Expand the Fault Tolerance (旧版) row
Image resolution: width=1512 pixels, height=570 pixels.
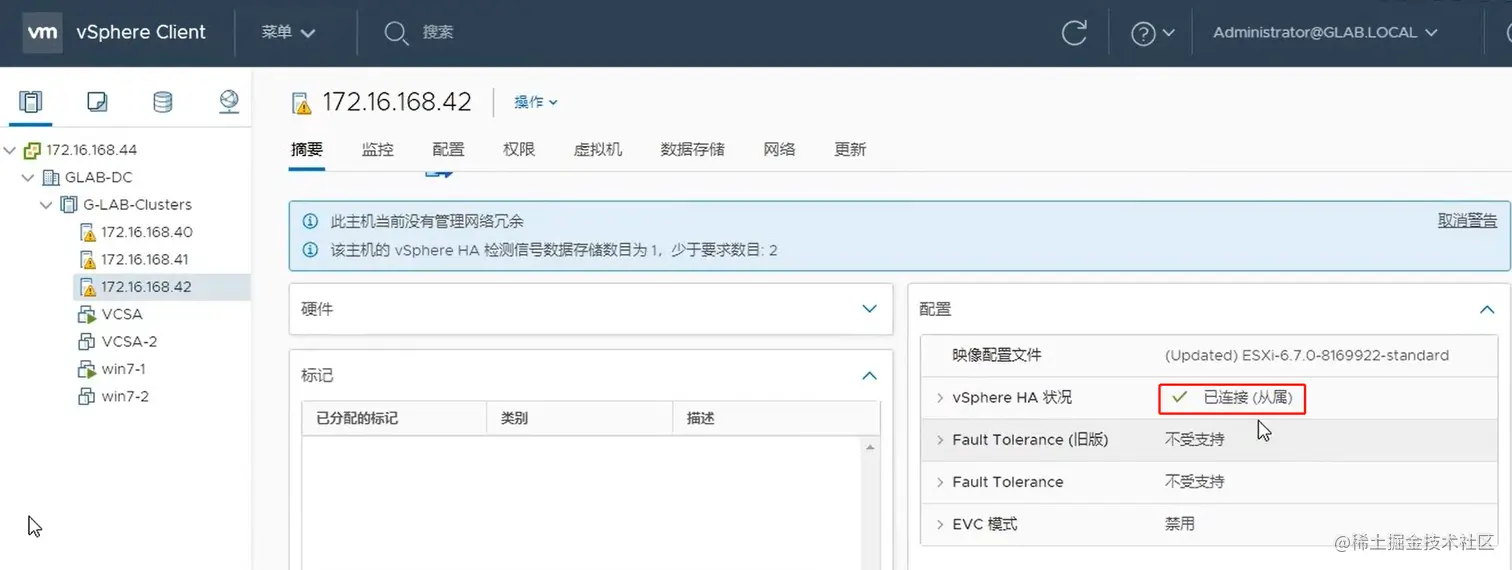point(940,440)
